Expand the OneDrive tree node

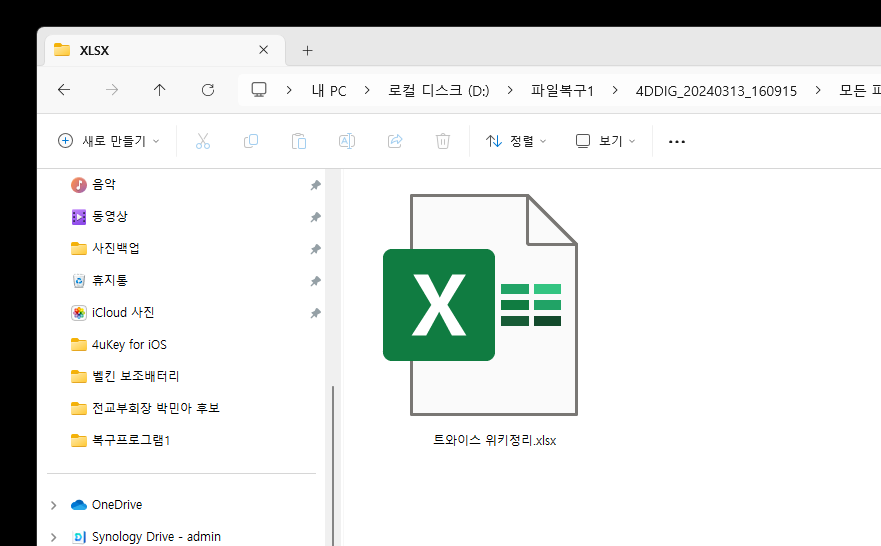pos(53,505)
